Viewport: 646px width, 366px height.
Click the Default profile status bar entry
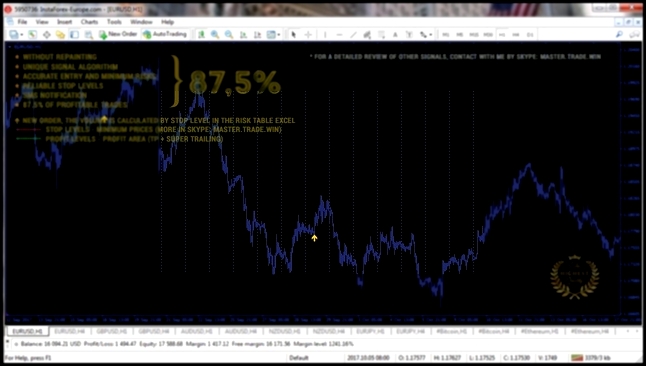pos(299,358)
